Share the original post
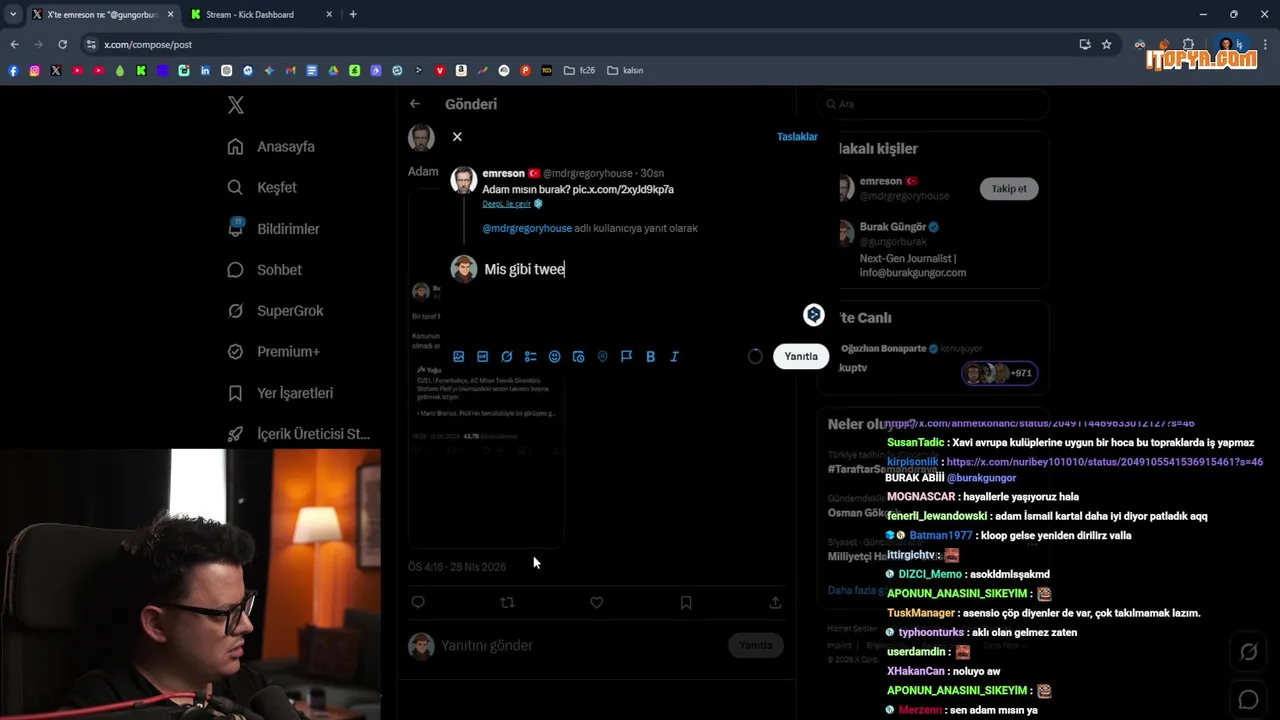The image size is (1280, 720). 775,602
